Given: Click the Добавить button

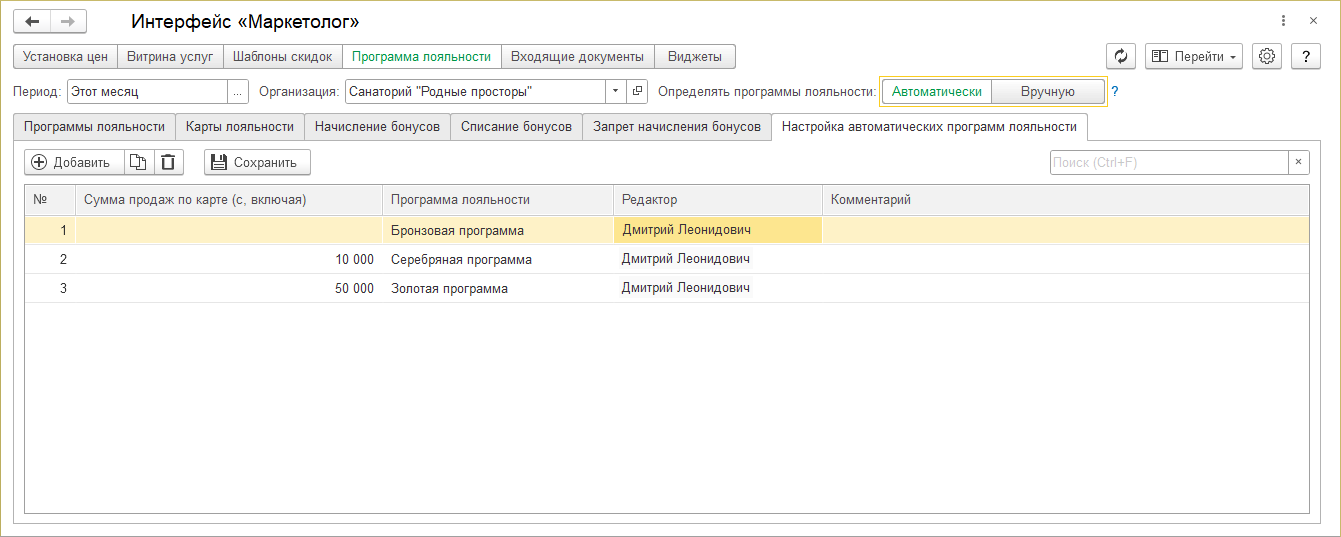Looking at the screenshot, I should [73, 162].
